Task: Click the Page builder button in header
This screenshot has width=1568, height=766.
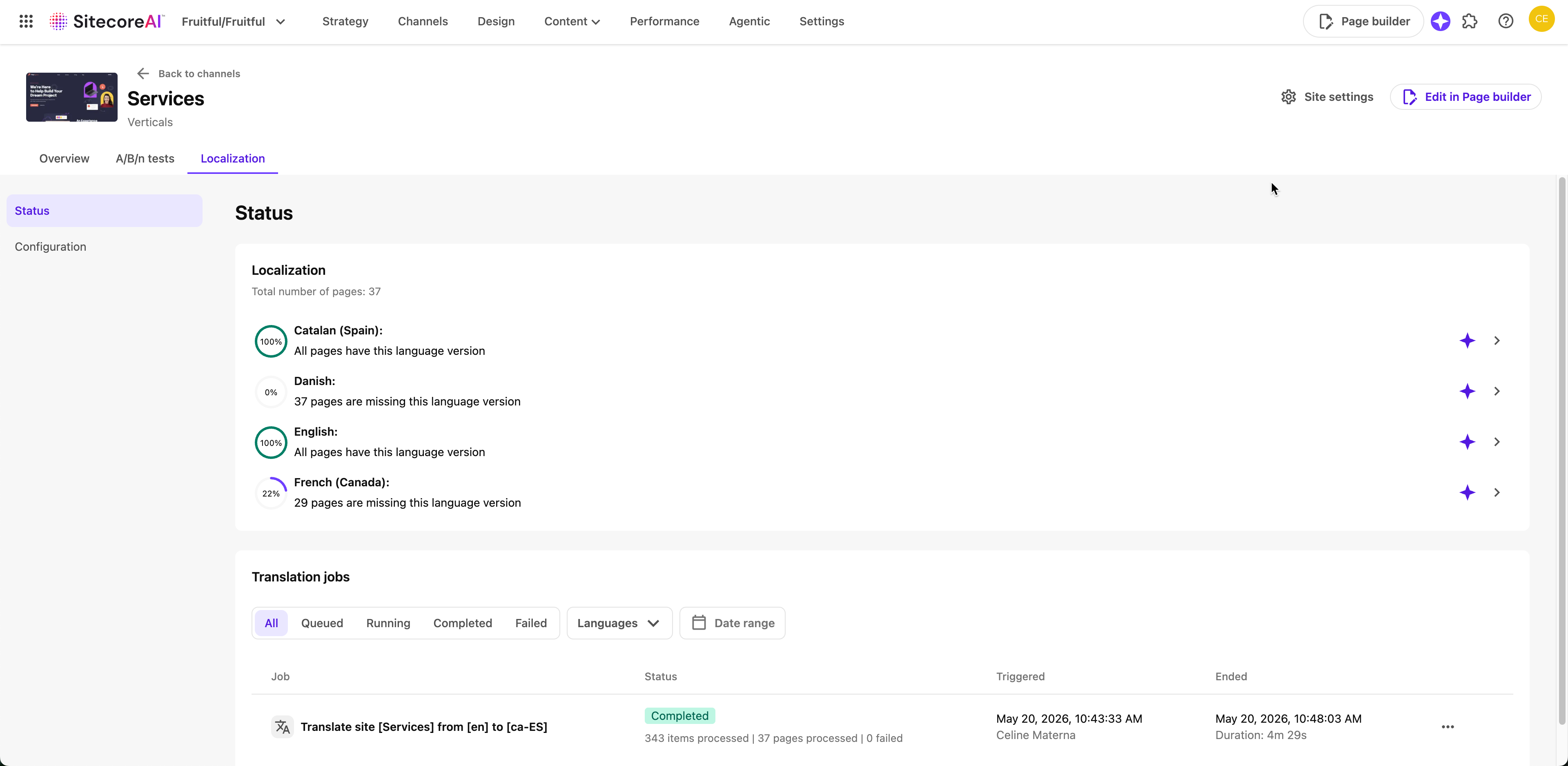Action: coord(1363,21)
